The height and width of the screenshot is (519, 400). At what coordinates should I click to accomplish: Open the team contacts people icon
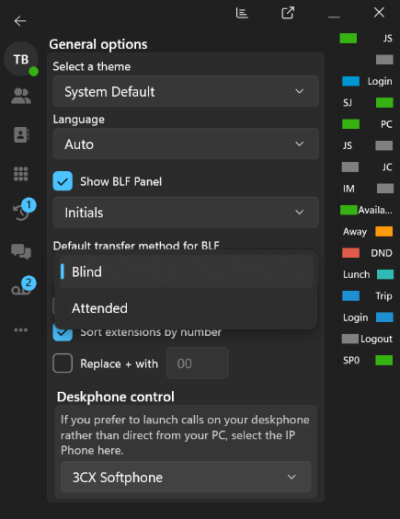(x=21, y=96)
